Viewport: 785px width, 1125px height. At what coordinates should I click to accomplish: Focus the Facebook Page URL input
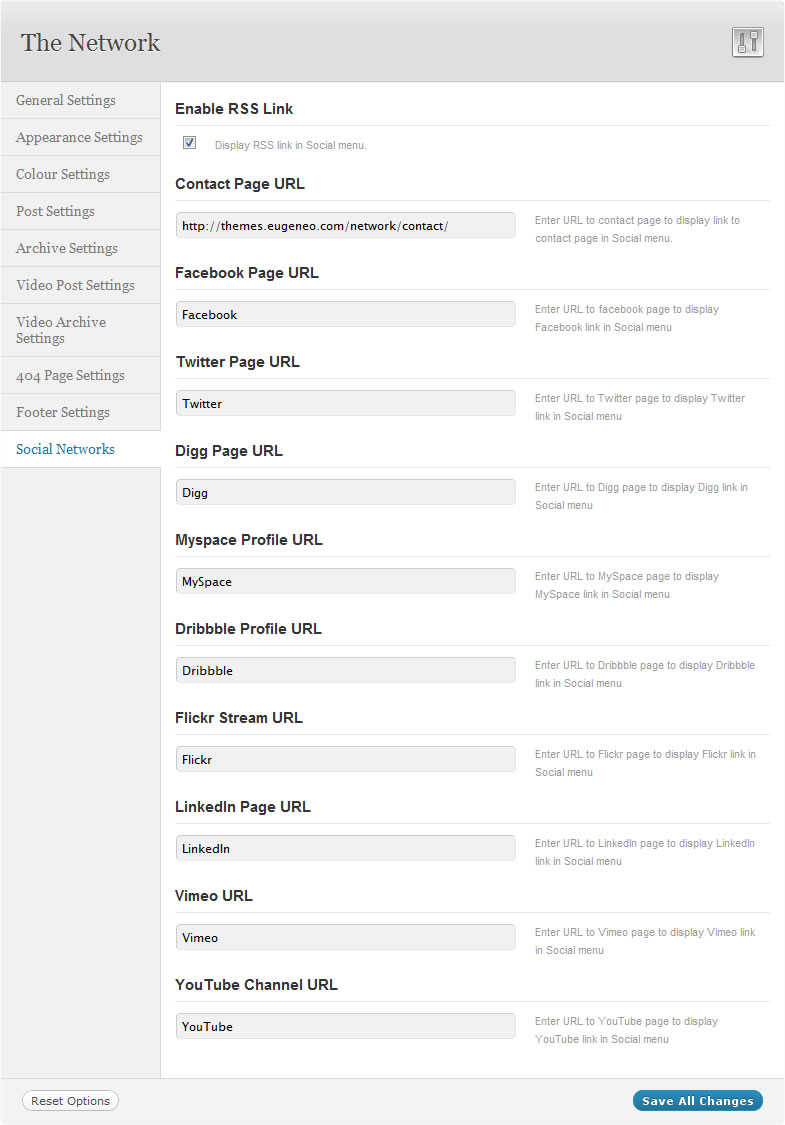coord(345,314)
